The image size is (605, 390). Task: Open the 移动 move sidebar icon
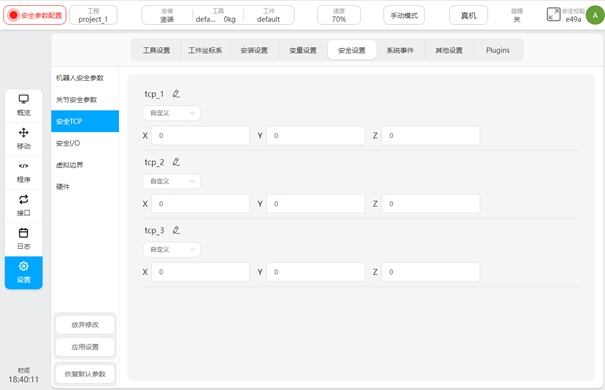(24, 139)
